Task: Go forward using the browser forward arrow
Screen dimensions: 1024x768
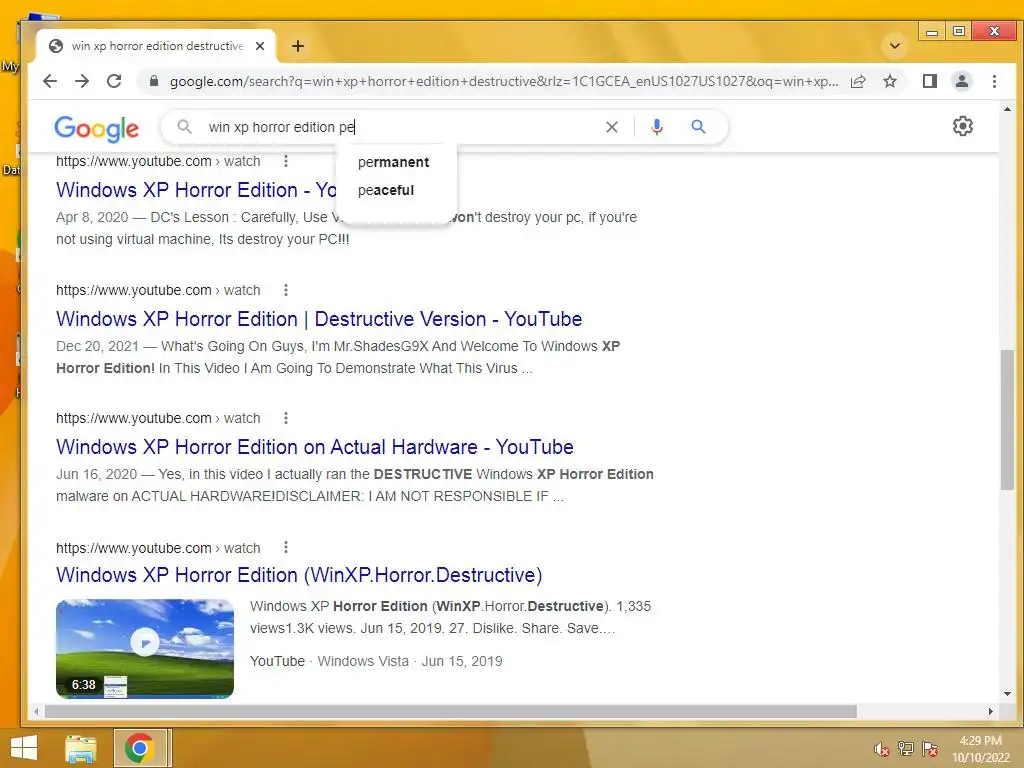Action: (x=82, y=81)
